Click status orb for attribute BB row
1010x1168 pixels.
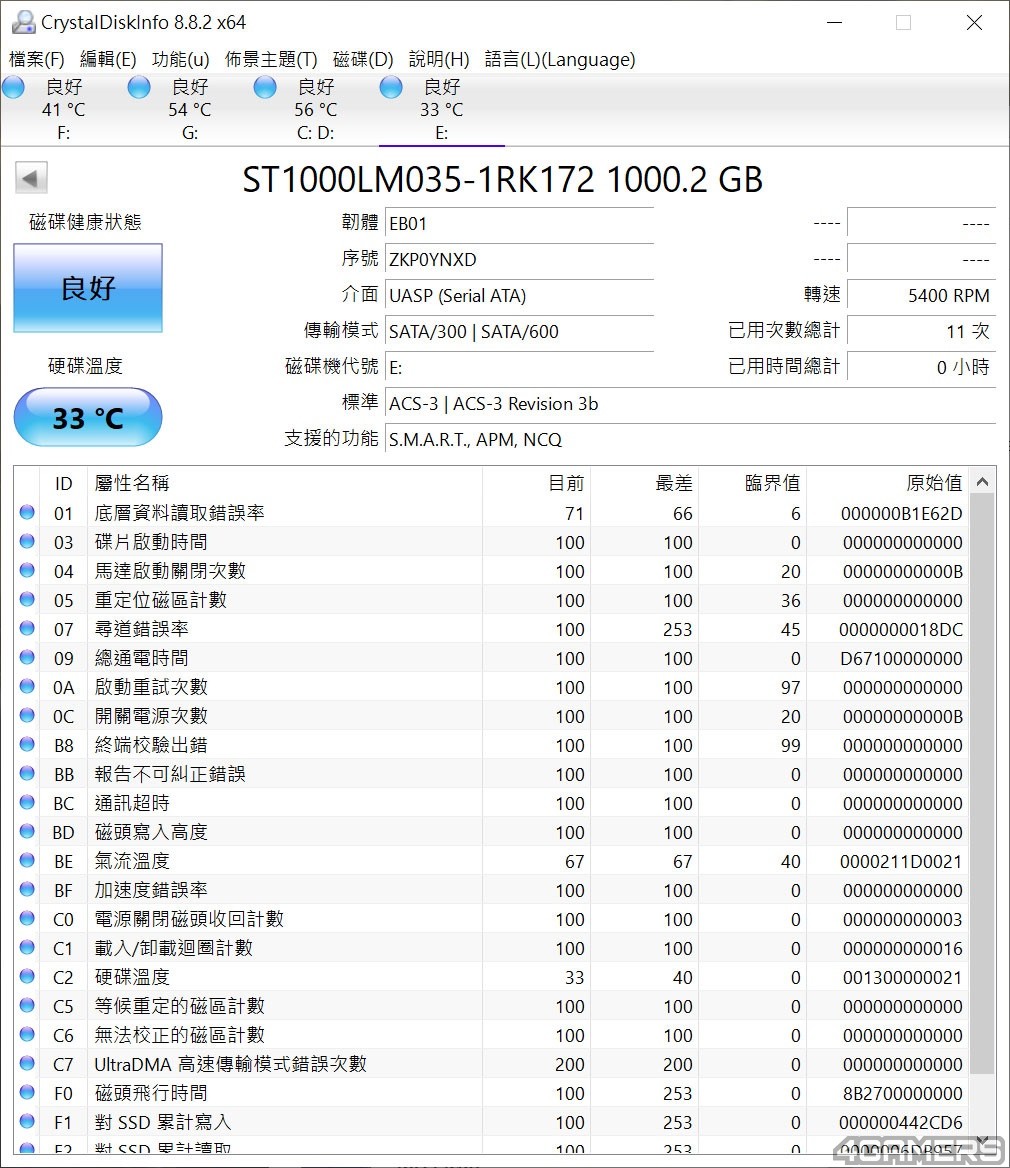pyautogui.click(x=27, y=773)
